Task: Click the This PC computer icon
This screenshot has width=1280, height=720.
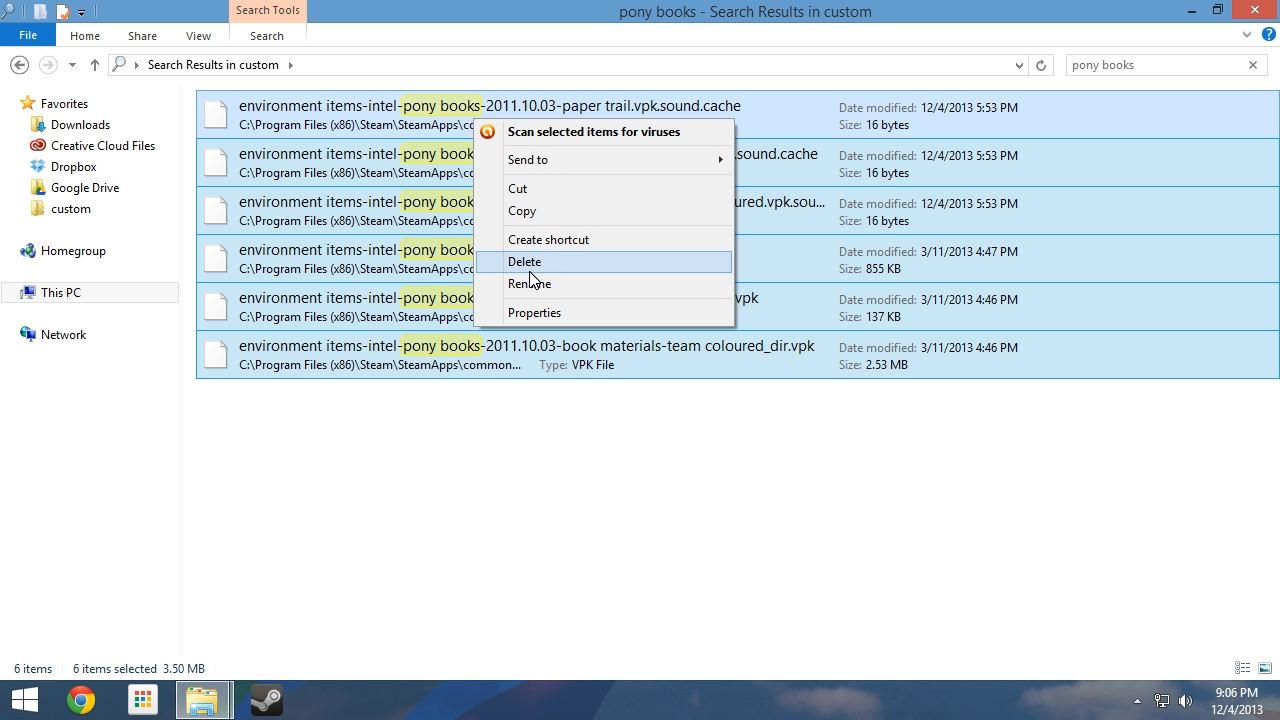Action: click(x=28, y=293)
